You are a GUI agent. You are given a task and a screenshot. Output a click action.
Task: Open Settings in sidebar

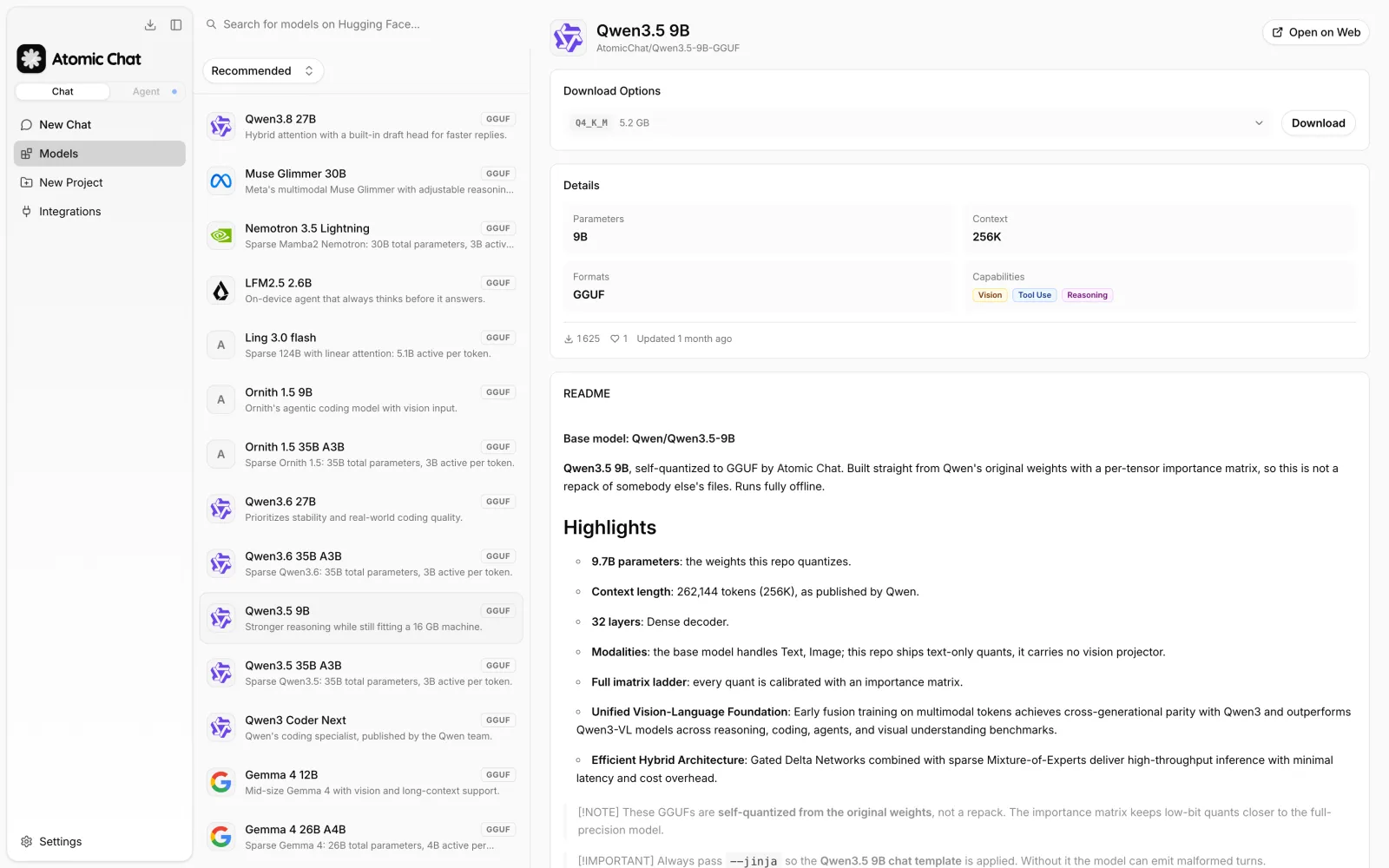click(100, 842)
